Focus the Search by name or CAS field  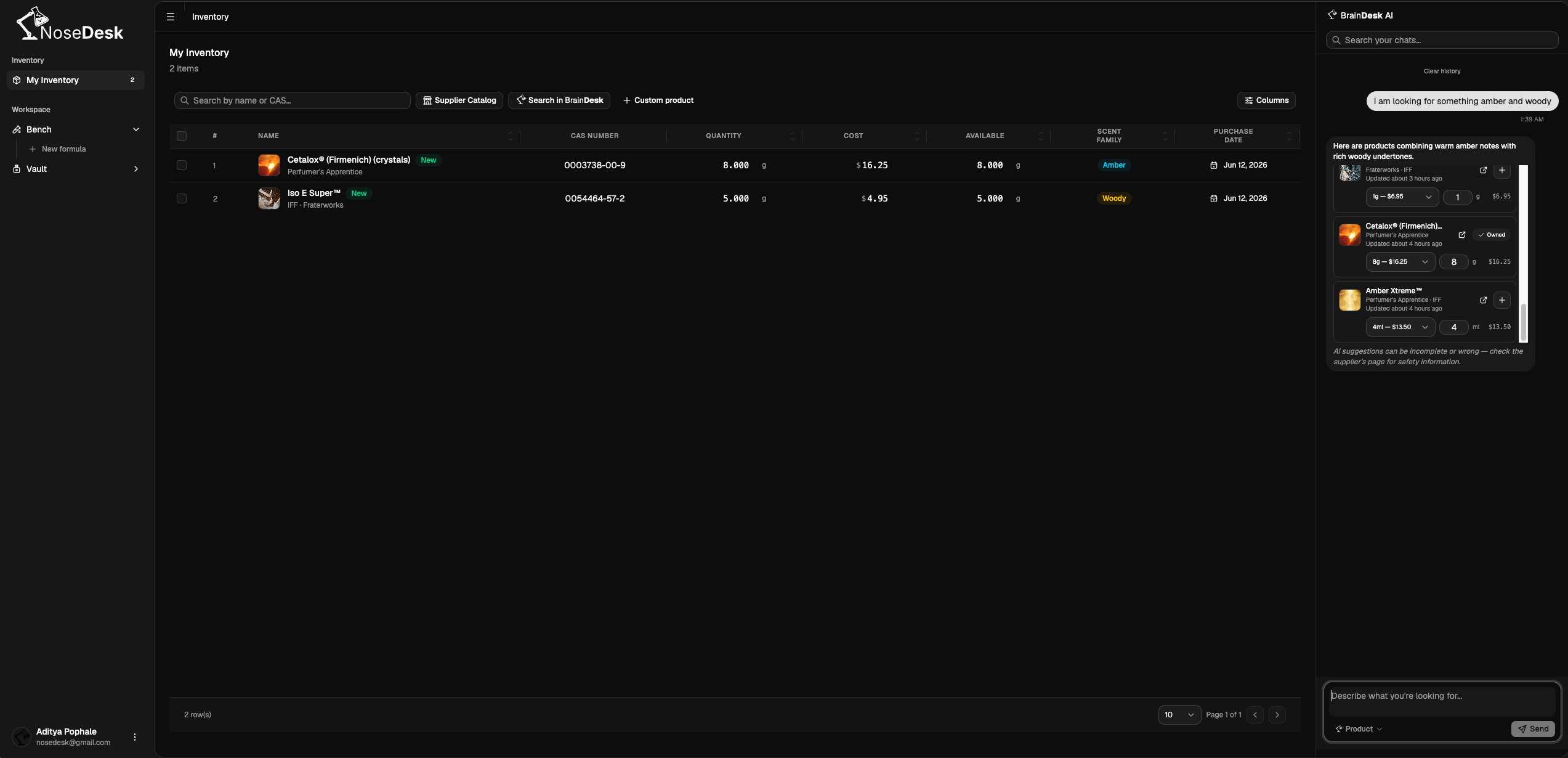click(x=293, y=100)
